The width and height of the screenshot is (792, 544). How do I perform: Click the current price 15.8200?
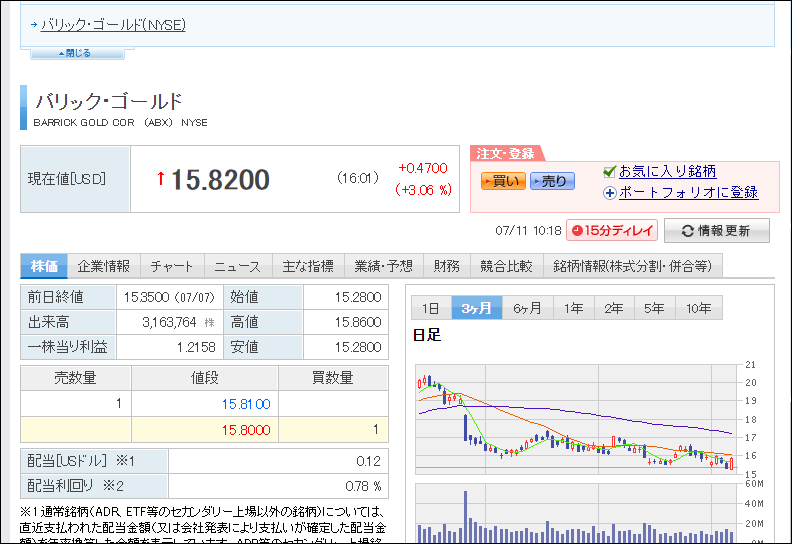(220, 180)
